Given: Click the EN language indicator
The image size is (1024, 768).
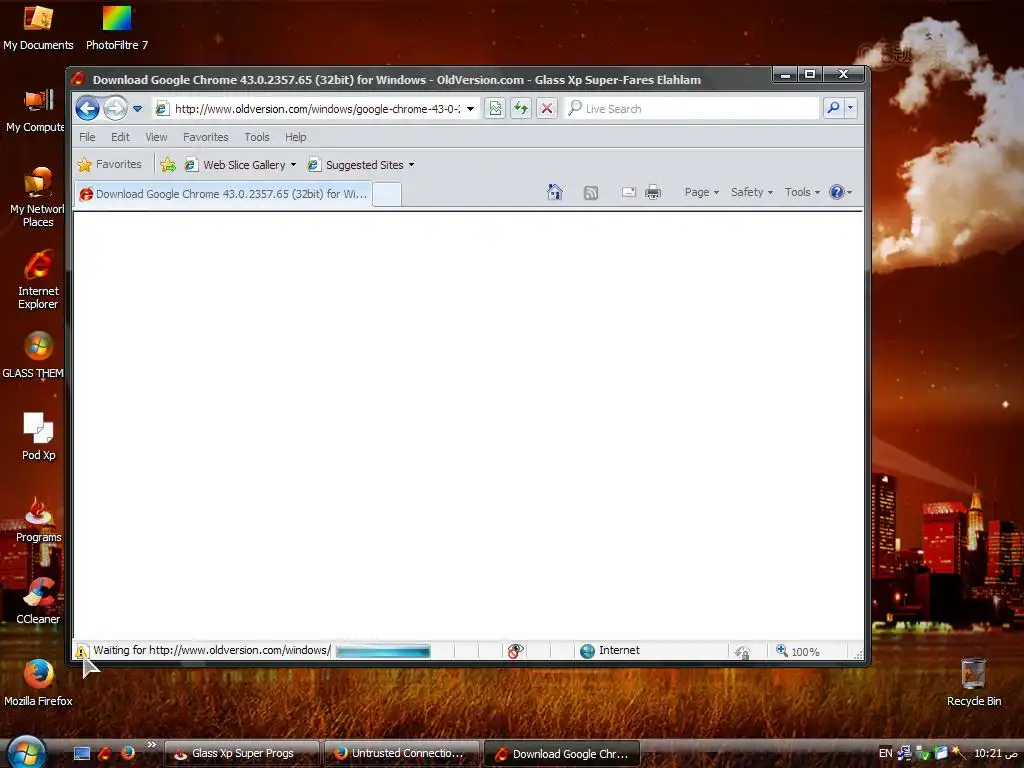Looking at the screenshot, I should coord(886,753).
